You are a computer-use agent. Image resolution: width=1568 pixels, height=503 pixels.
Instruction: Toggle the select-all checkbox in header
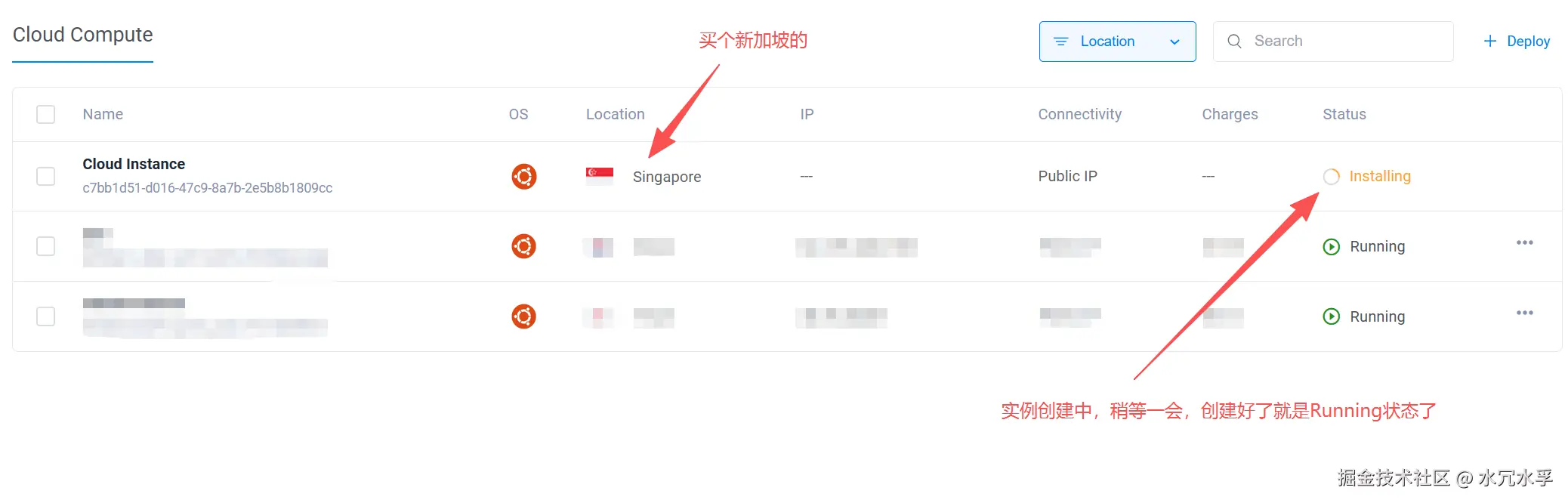46,114
